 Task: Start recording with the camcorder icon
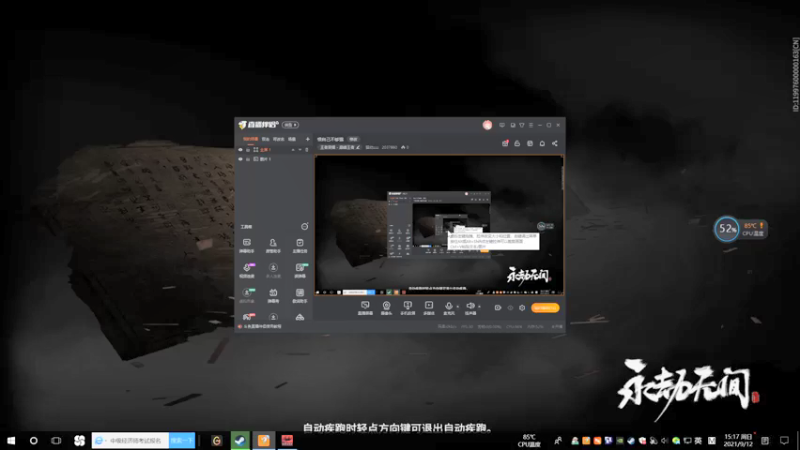[498, 308]
